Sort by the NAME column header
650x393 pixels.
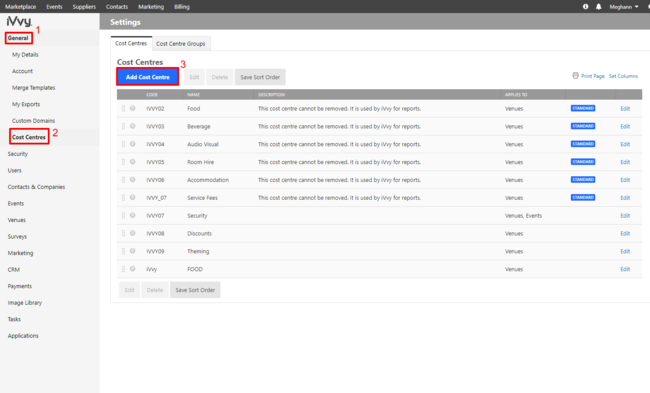194,95
